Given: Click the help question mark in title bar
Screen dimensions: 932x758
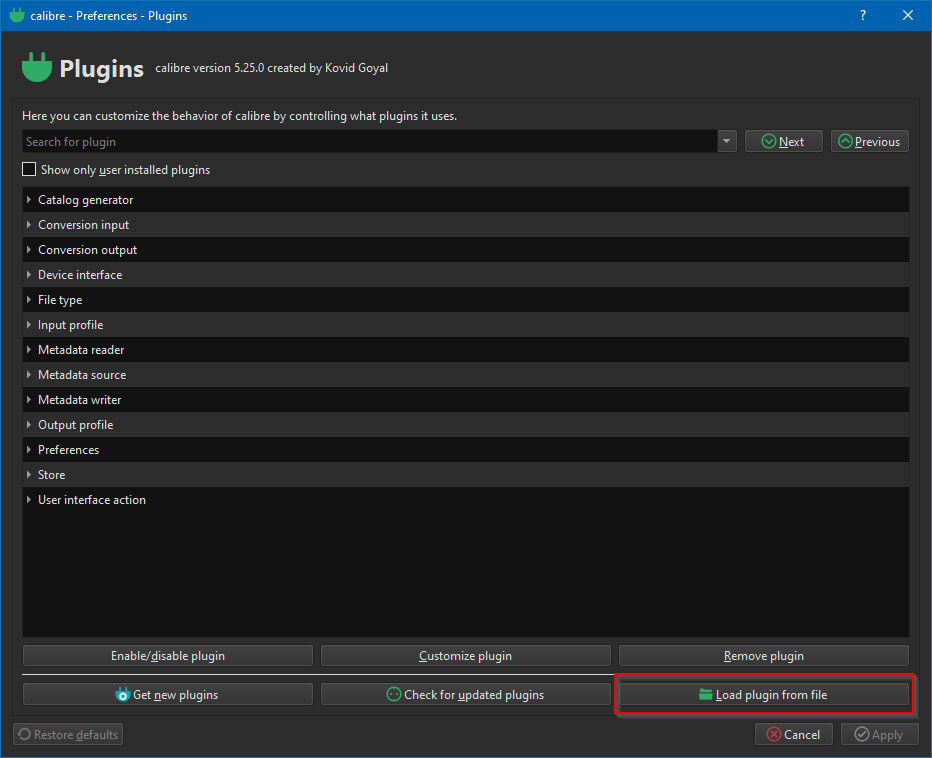Looking at the screenshot, I should (862, 15).
